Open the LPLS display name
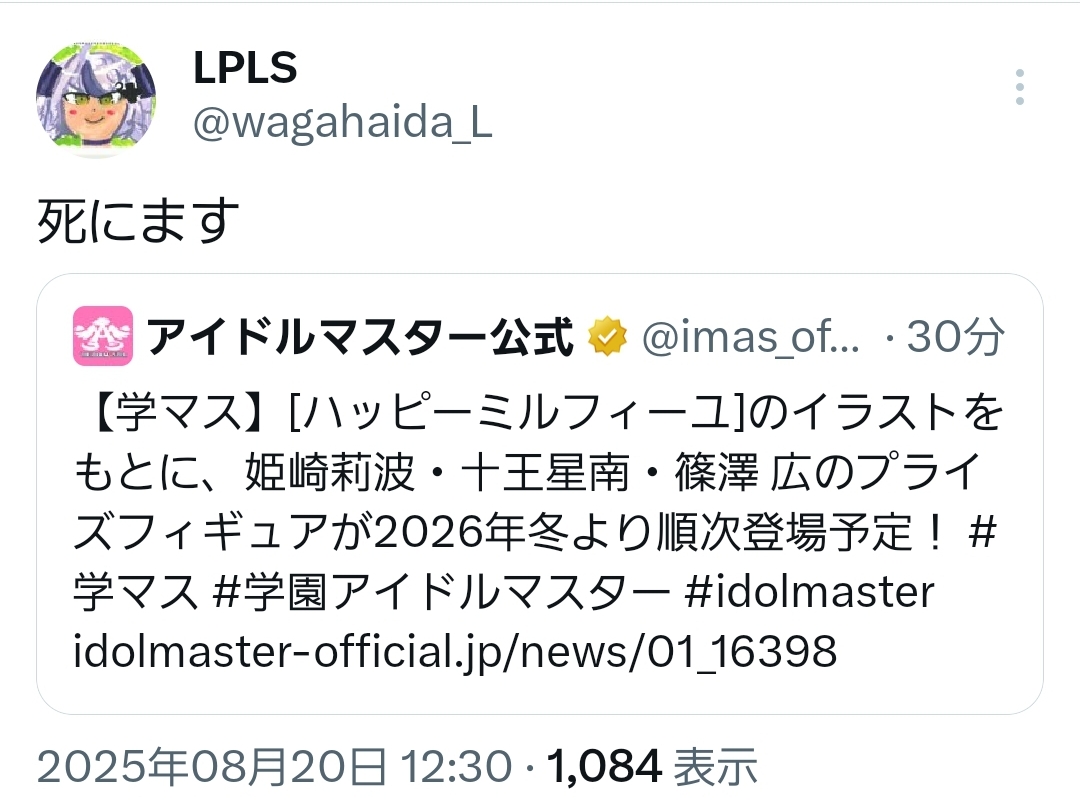Image resolution: width=1080 pixels, height=803 pixels. pyautogui.click(x=245, y=67)
